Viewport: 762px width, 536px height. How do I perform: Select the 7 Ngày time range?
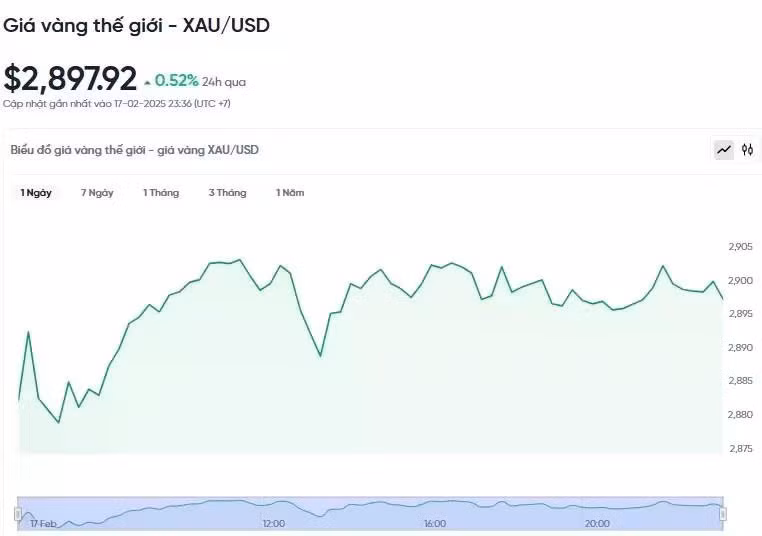coord(97,192)
